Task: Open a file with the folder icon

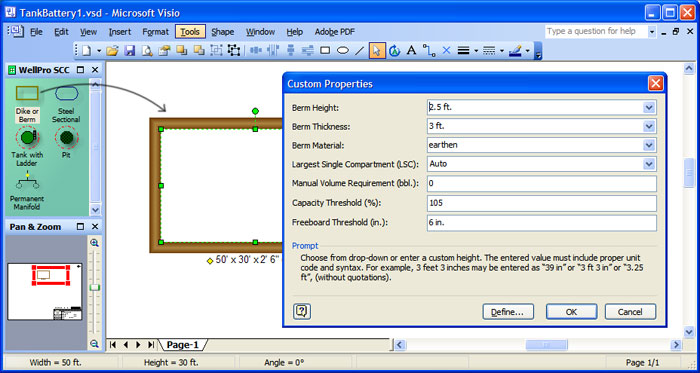Action: point(112,50)
